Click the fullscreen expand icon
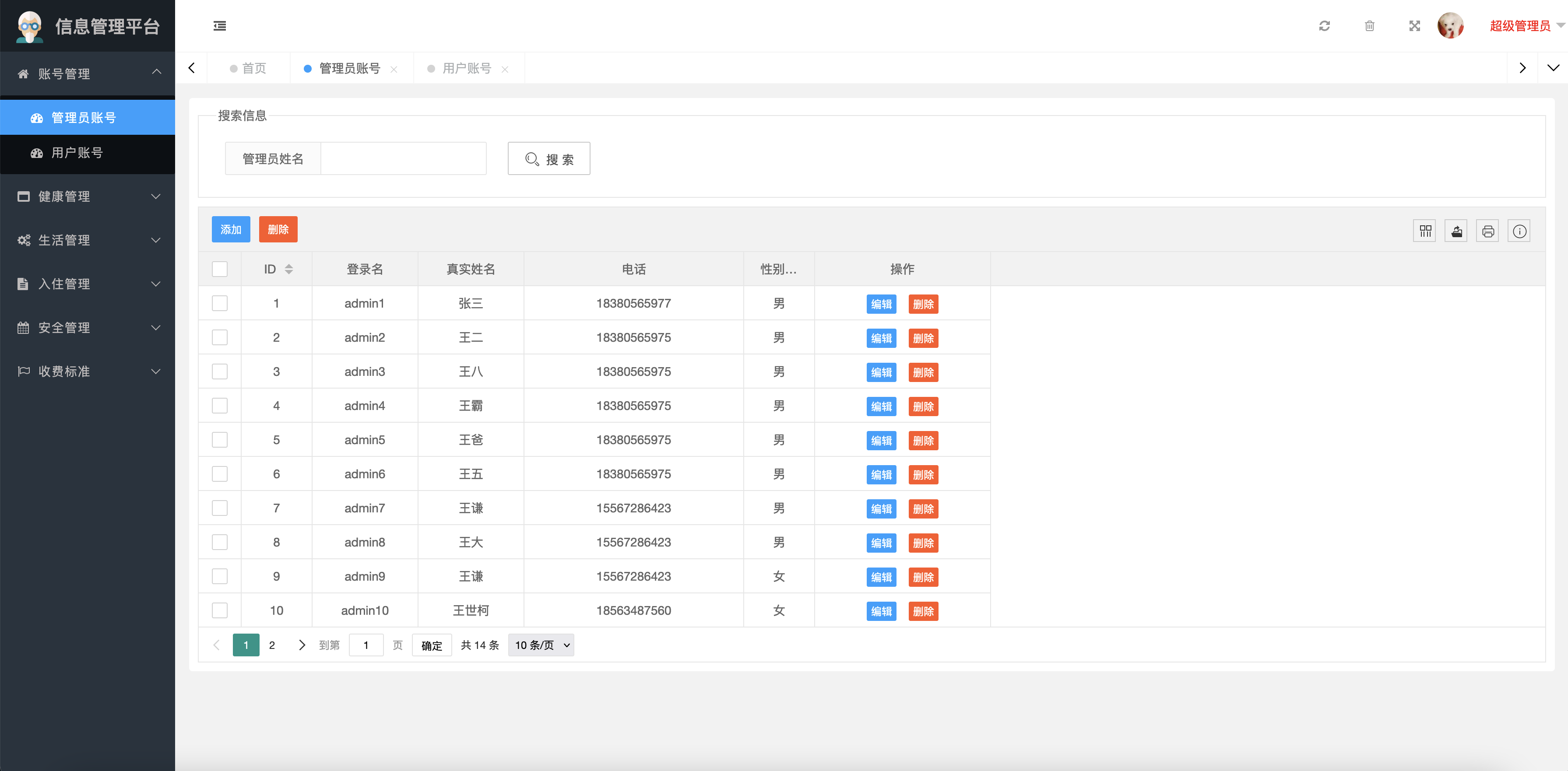 click(1414, 25)
